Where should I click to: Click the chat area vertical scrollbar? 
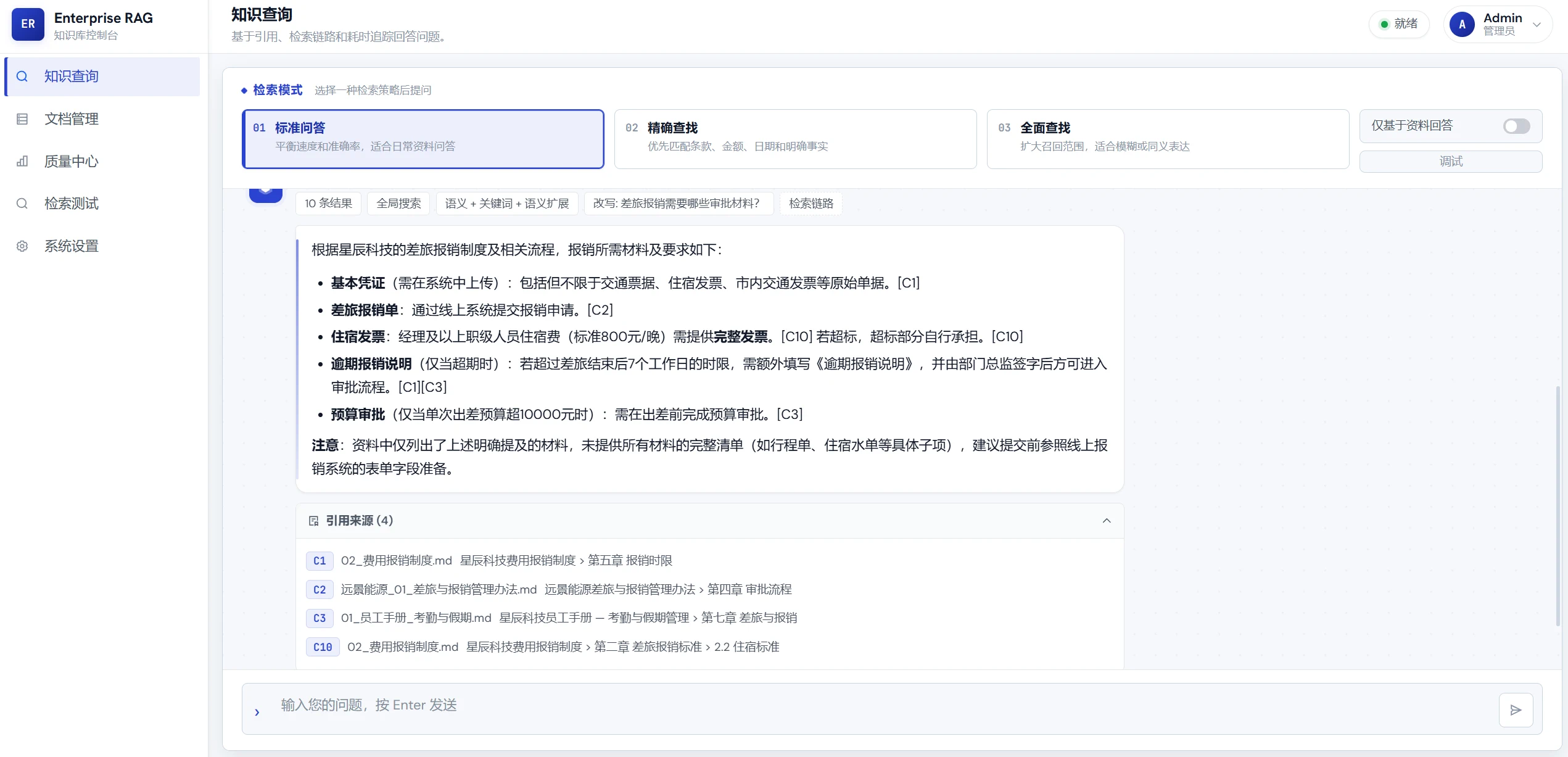point(1558,506)
